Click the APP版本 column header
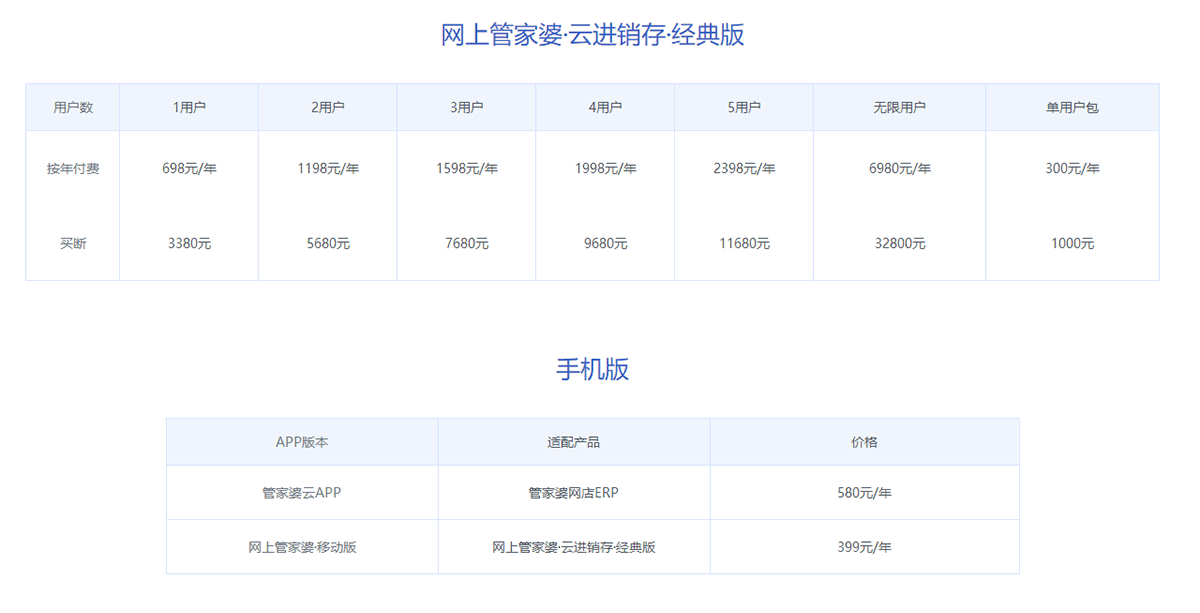Screen dimensions: 1200x613 (x=302, y=442)
